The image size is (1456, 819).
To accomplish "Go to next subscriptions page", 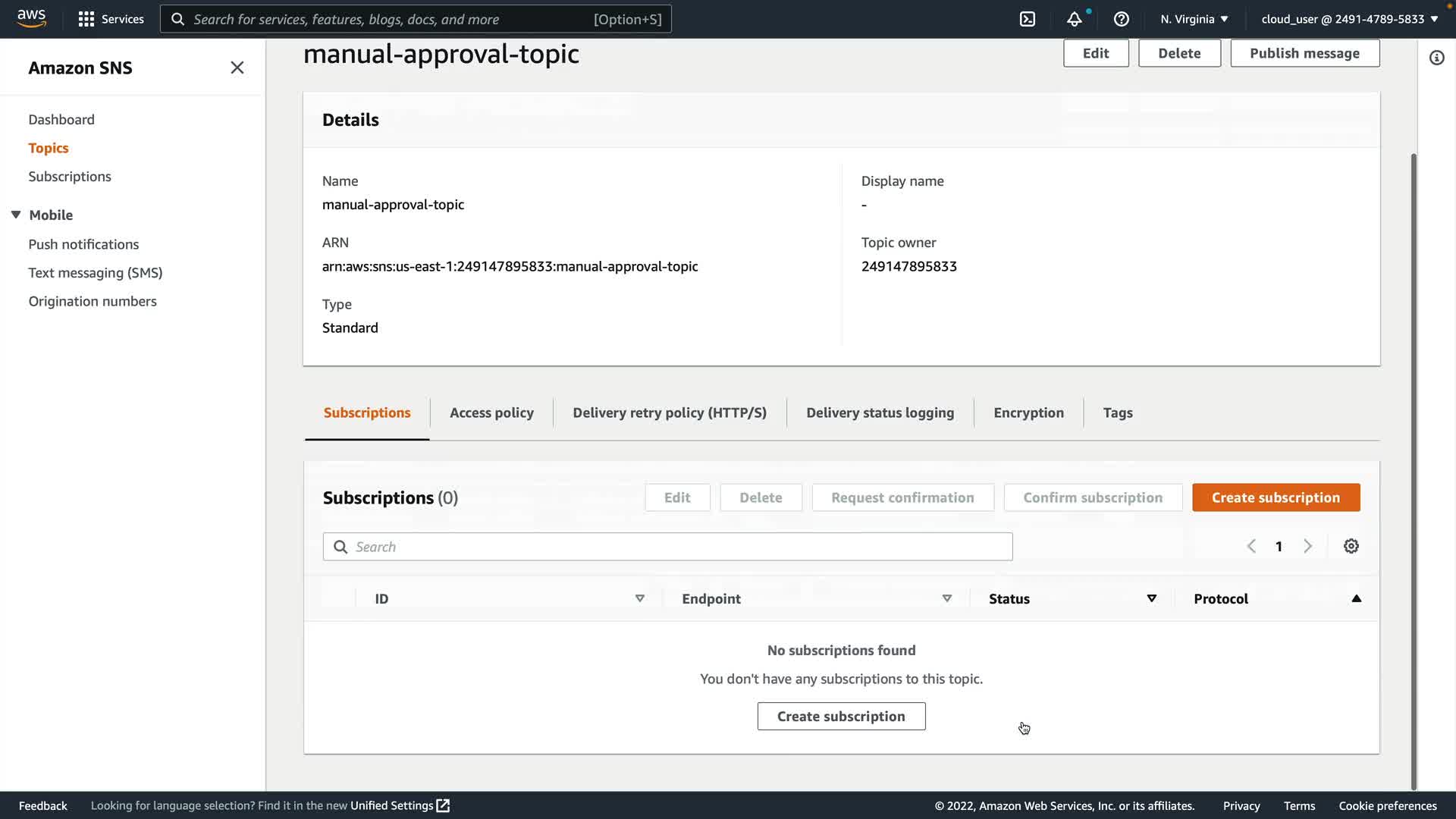I will pyautogui.click(x=1307, y=546).
